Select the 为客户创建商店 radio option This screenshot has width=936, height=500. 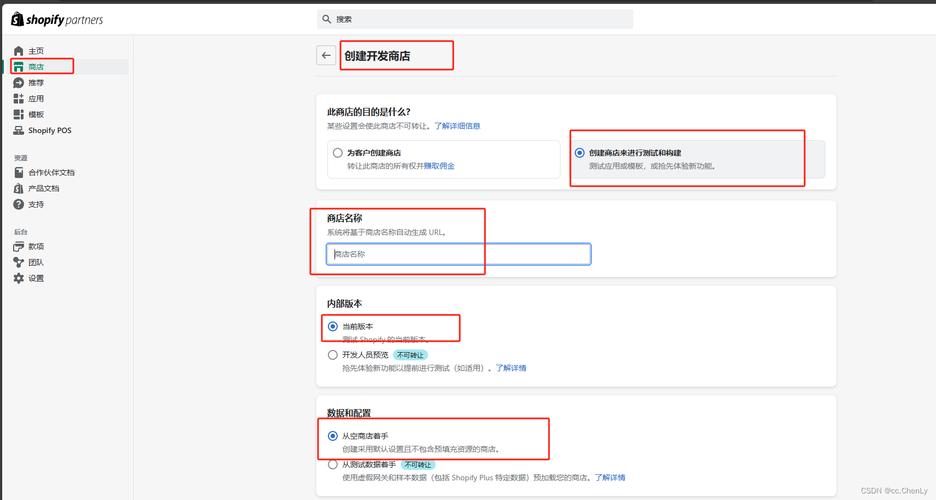[x=337, y=153]
